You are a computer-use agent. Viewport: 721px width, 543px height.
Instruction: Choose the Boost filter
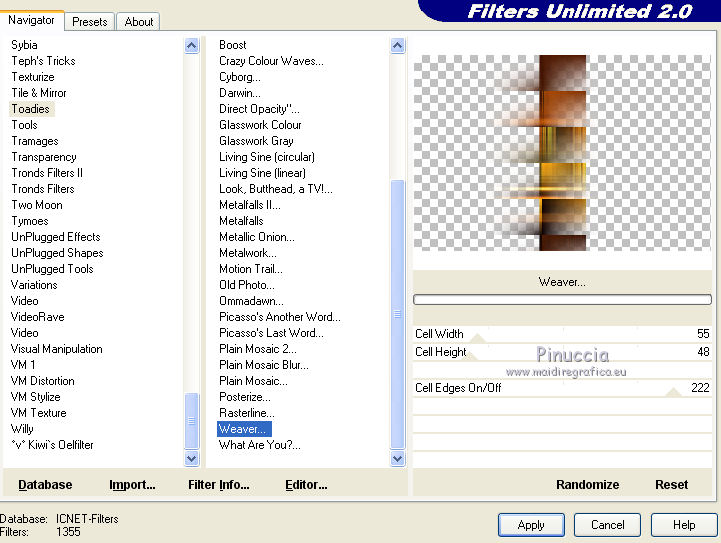pos(233,45)
